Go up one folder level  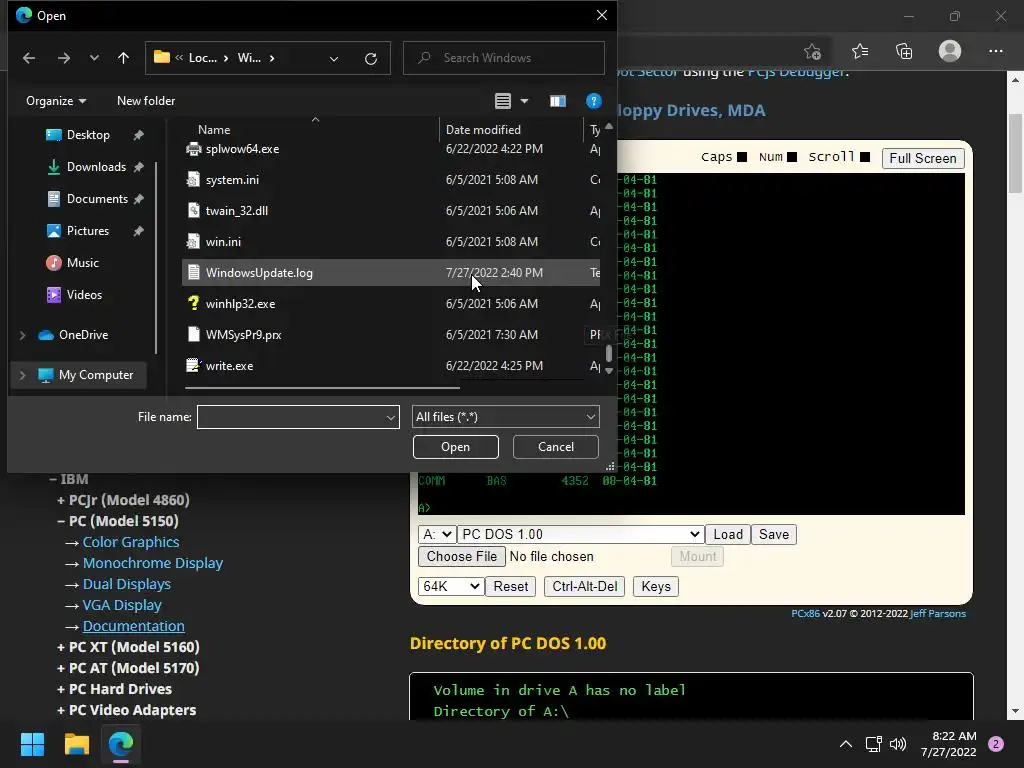click(123, 58)
